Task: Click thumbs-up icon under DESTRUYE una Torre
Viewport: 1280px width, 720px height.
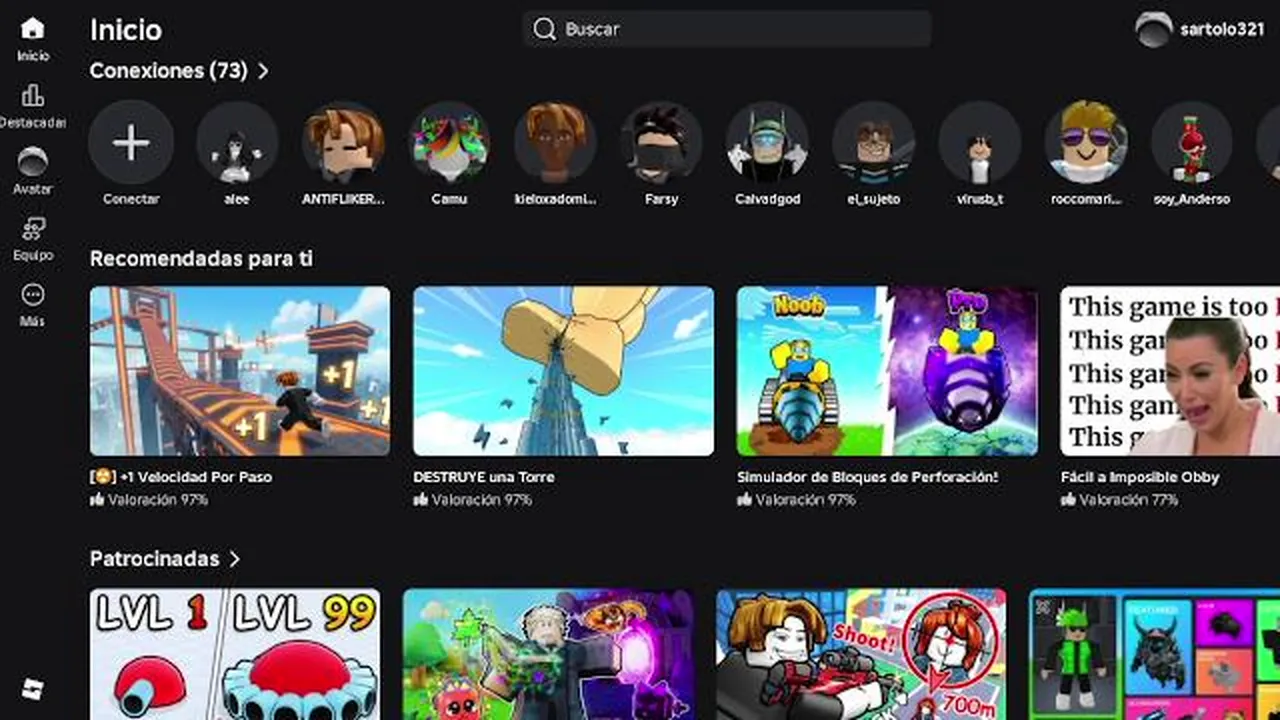Action: 421,499
